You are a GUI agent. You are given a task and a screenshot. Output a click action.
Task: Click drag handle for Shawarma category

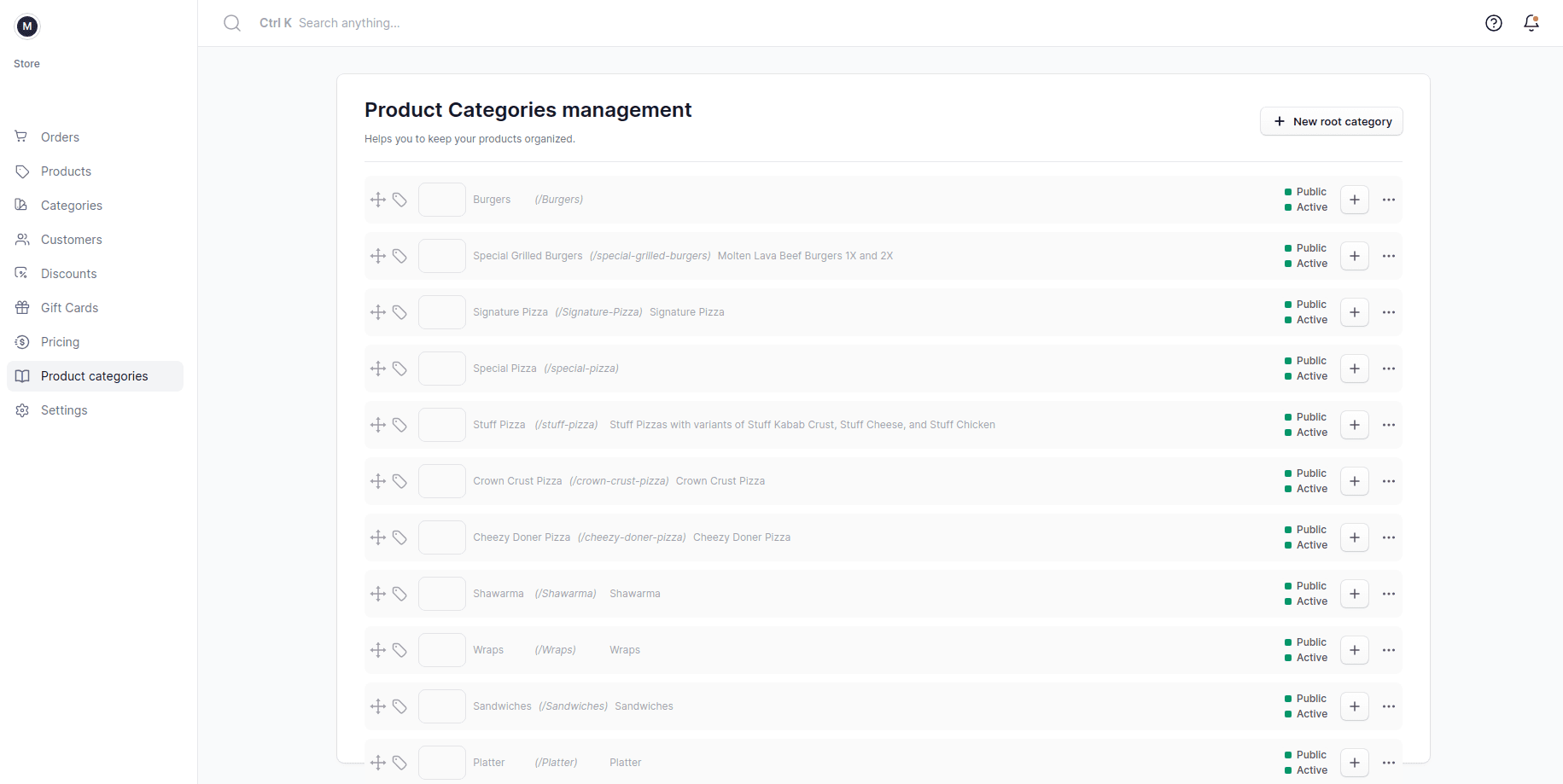pyautogui.click(x=378, y=594)
